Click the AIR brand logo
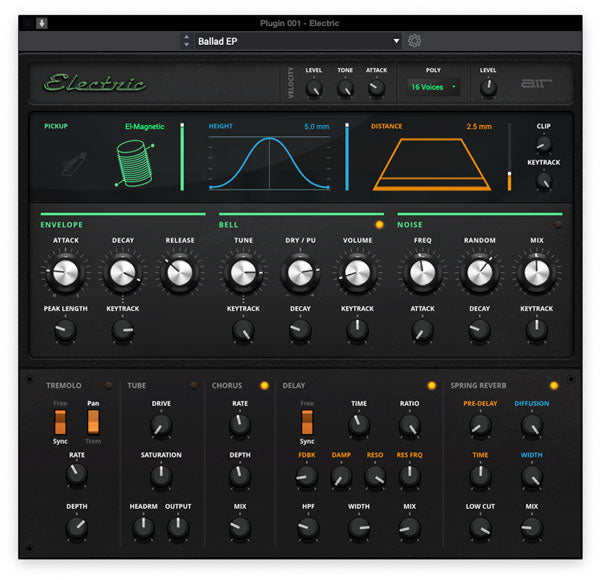Screen dimensions: 600x580 pyautogui.click(x=536, y=83)
